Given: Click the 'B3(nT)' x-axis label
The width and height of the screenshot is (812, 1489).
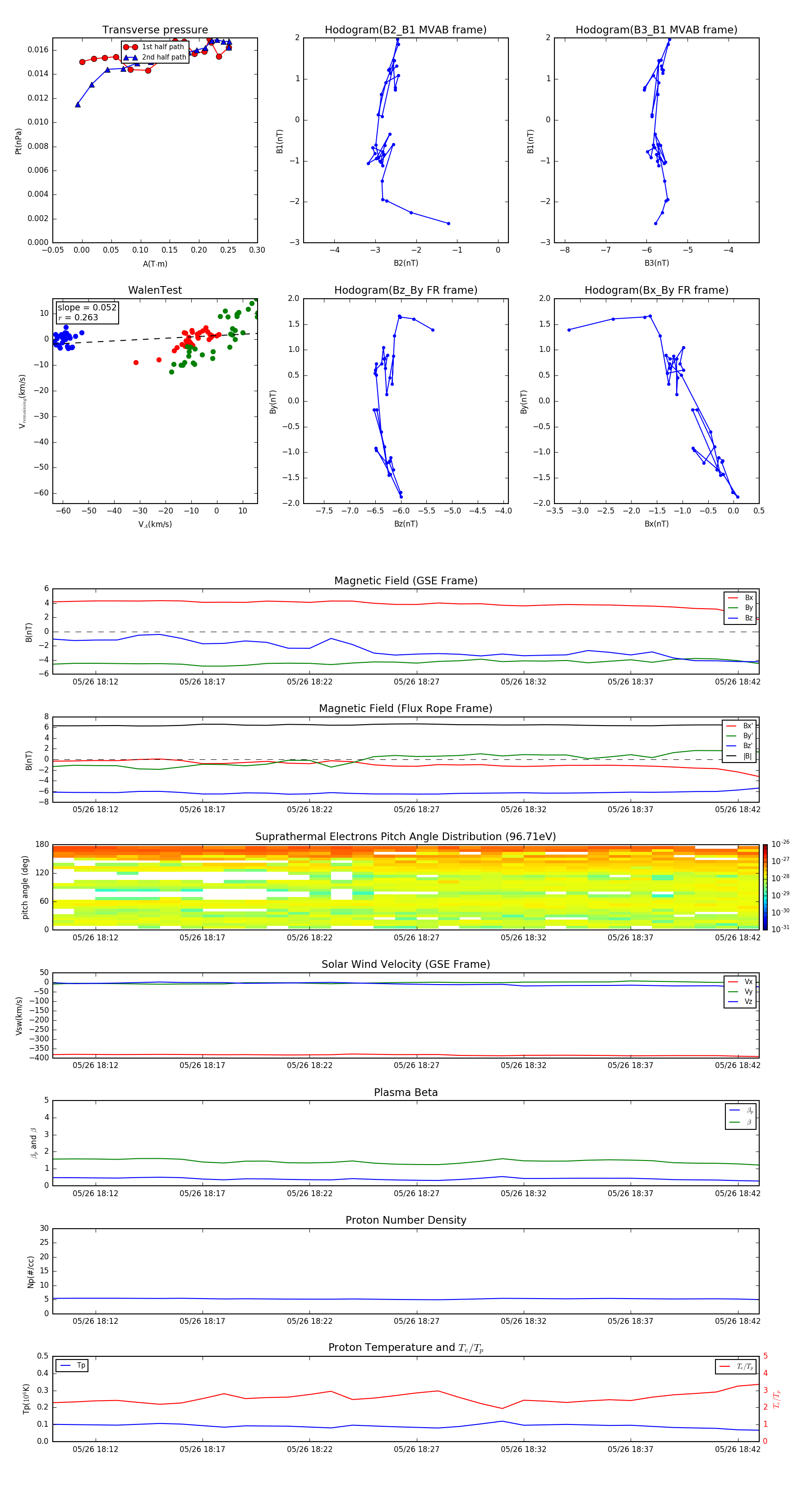Looking at the screenshot, I should [656, 263].
